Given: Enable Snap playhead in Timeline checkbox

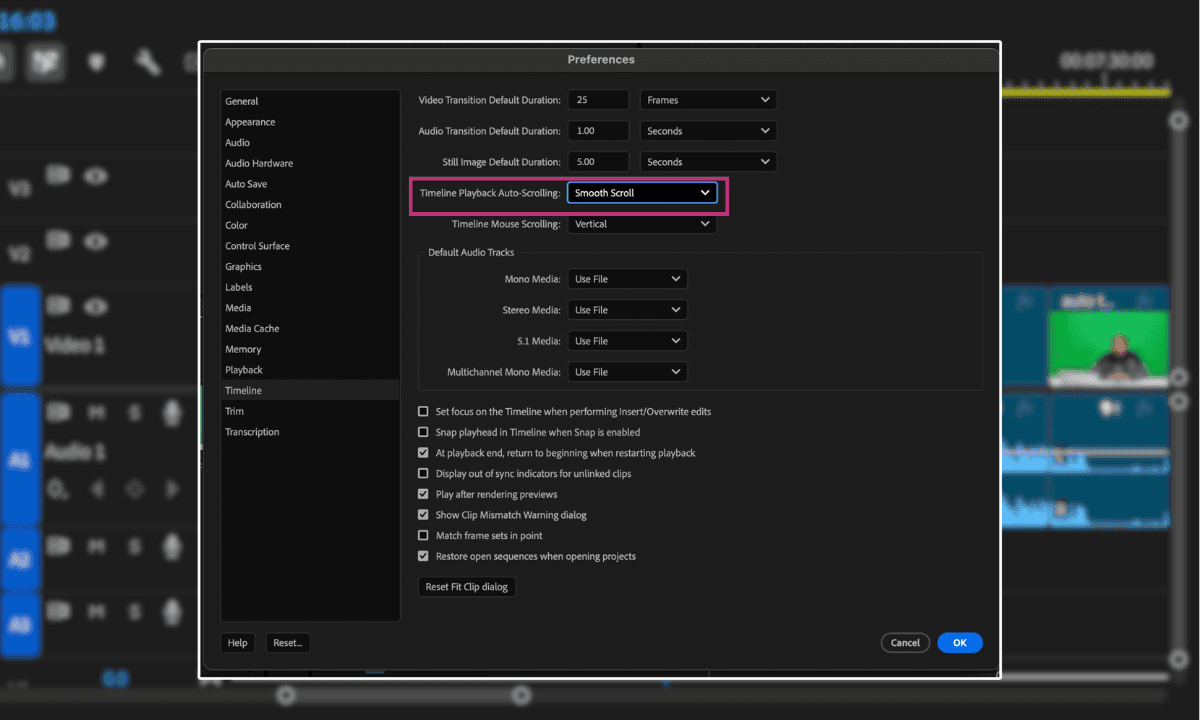Looking at the screenshot, I should [423, 432].
